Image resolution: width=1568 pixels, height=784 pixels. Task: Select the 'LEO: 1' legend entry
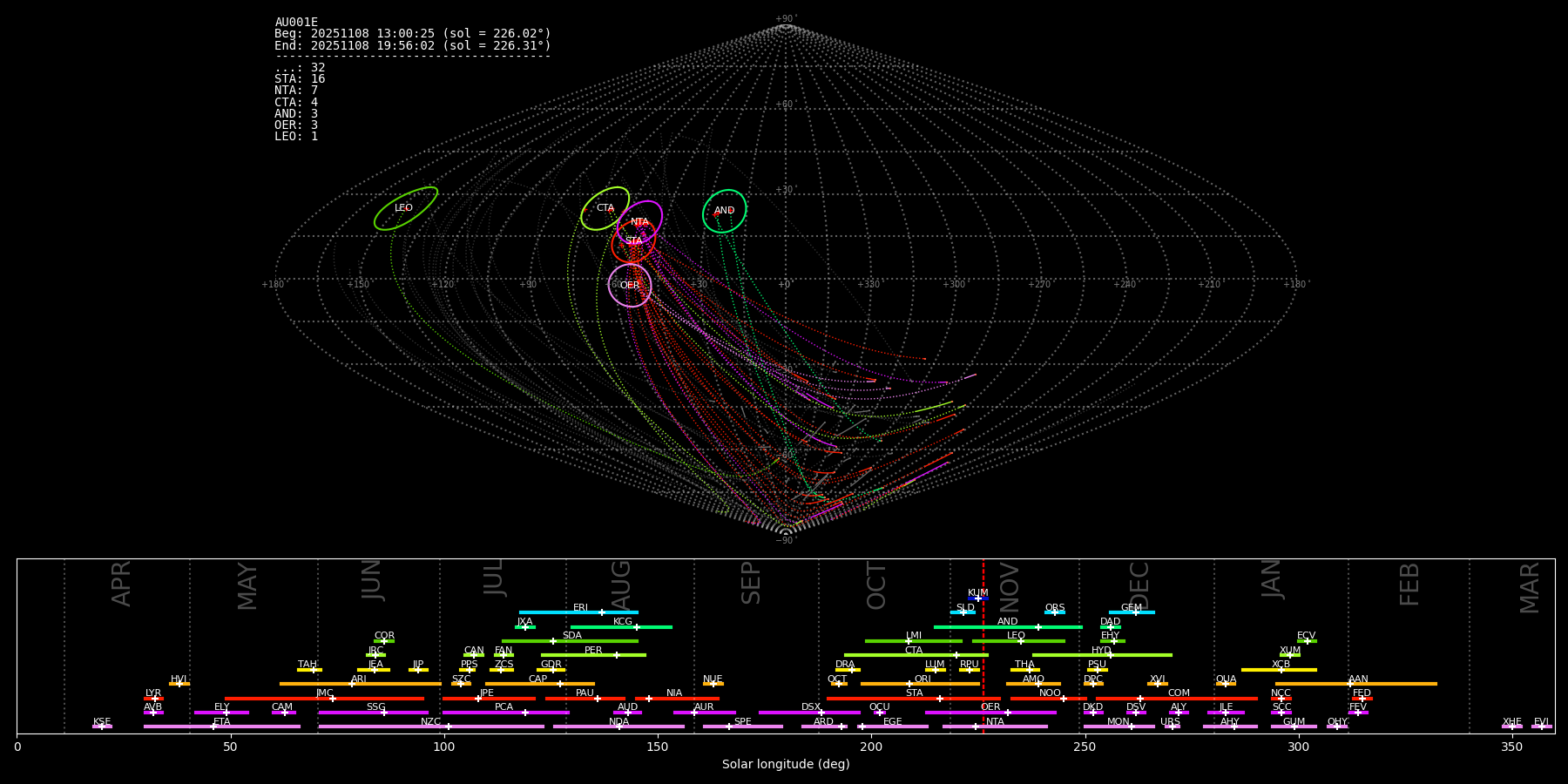[x=296, y=137]
